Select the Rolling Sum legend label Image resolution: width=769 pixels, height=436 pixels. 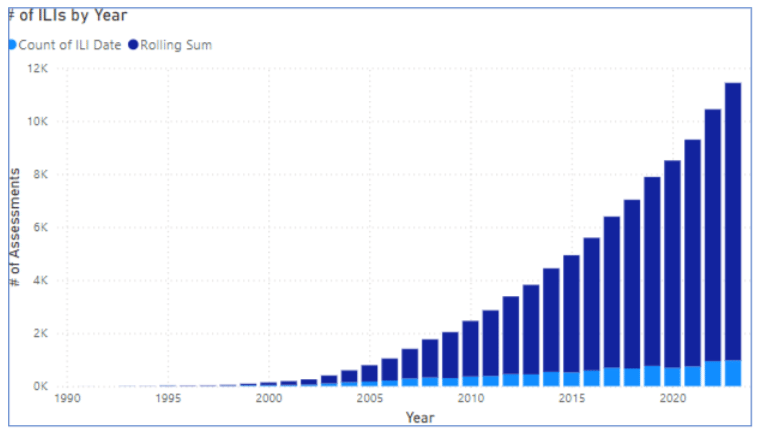[176, 45]
